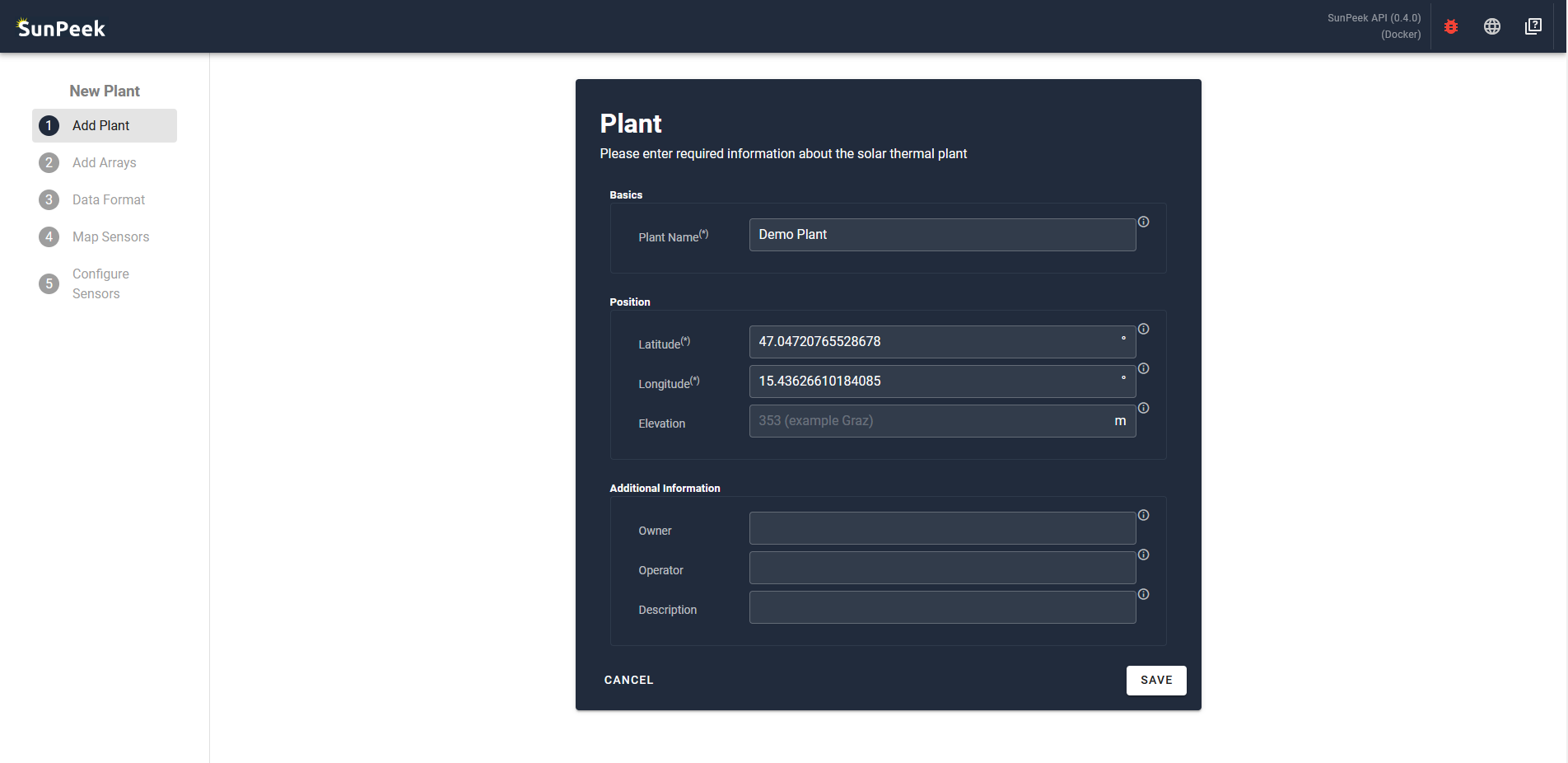This screenshot has height=763, width=1568.
Task: Show info icon next to Elevation
Action: [x=1143, y=408]
